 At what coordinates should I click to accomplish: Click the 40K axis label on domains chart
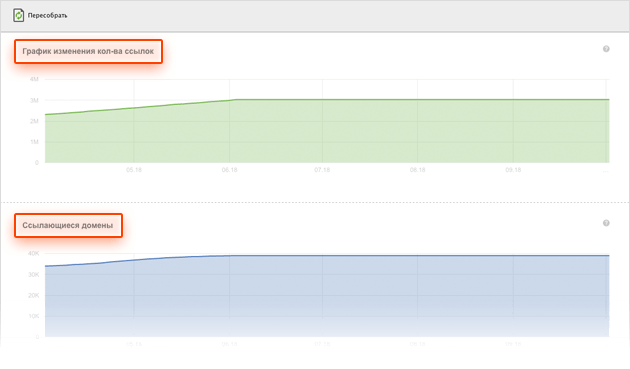pos(33,254)
